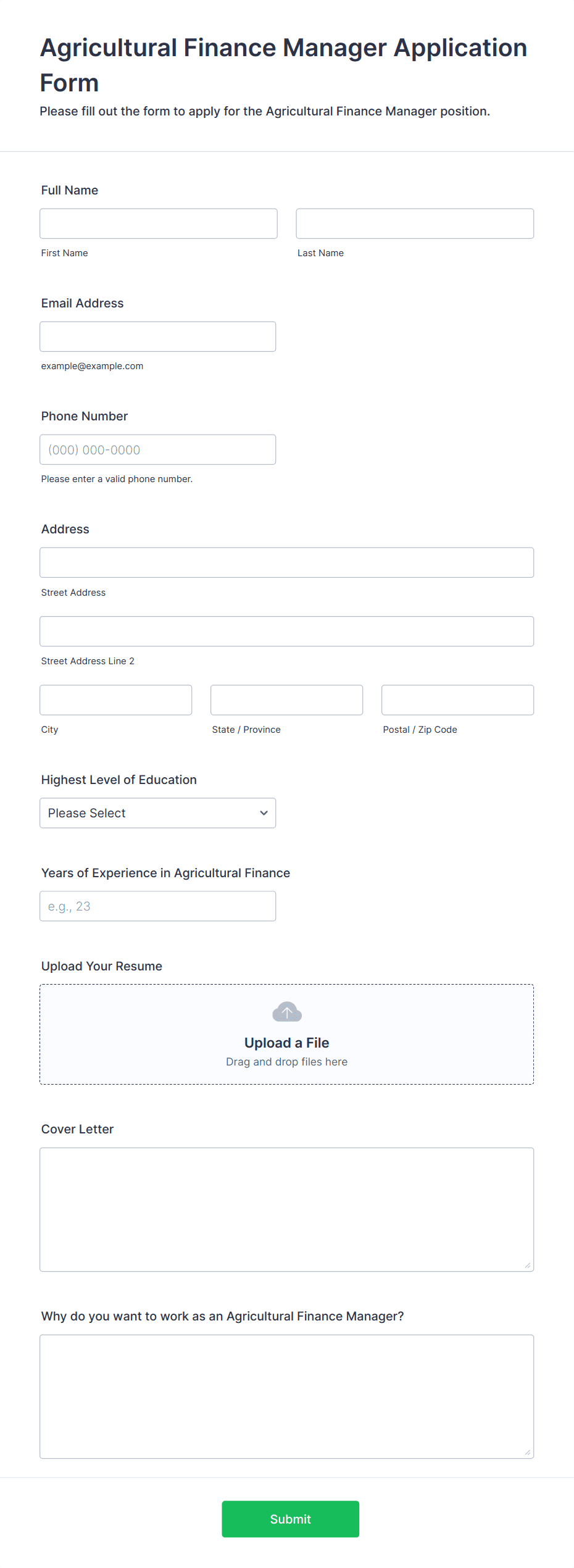Click the State / Province input field

pos(287,700)
